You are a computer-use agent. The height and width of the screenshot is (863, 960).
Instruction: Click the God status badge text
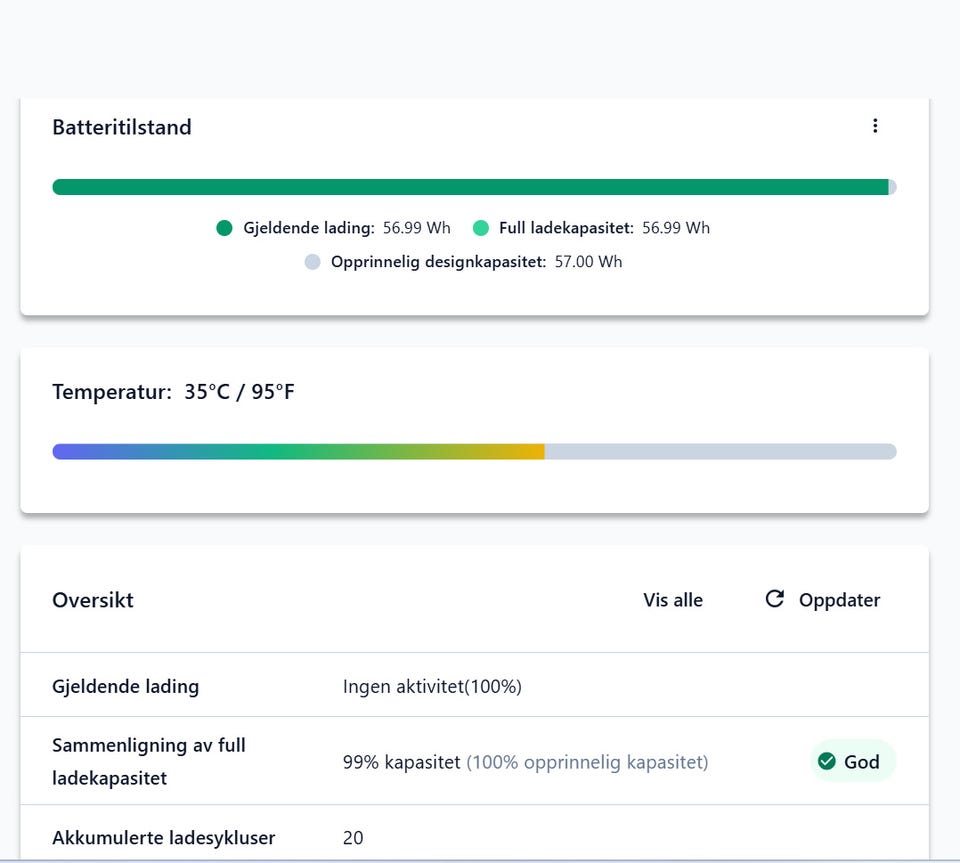[861, 762]
